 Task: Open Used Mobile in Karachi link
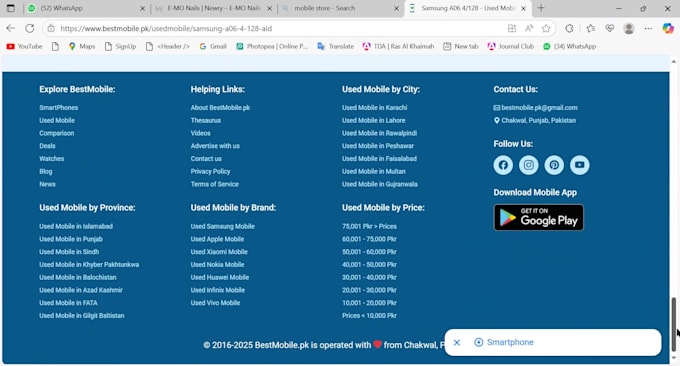[375, 108]
